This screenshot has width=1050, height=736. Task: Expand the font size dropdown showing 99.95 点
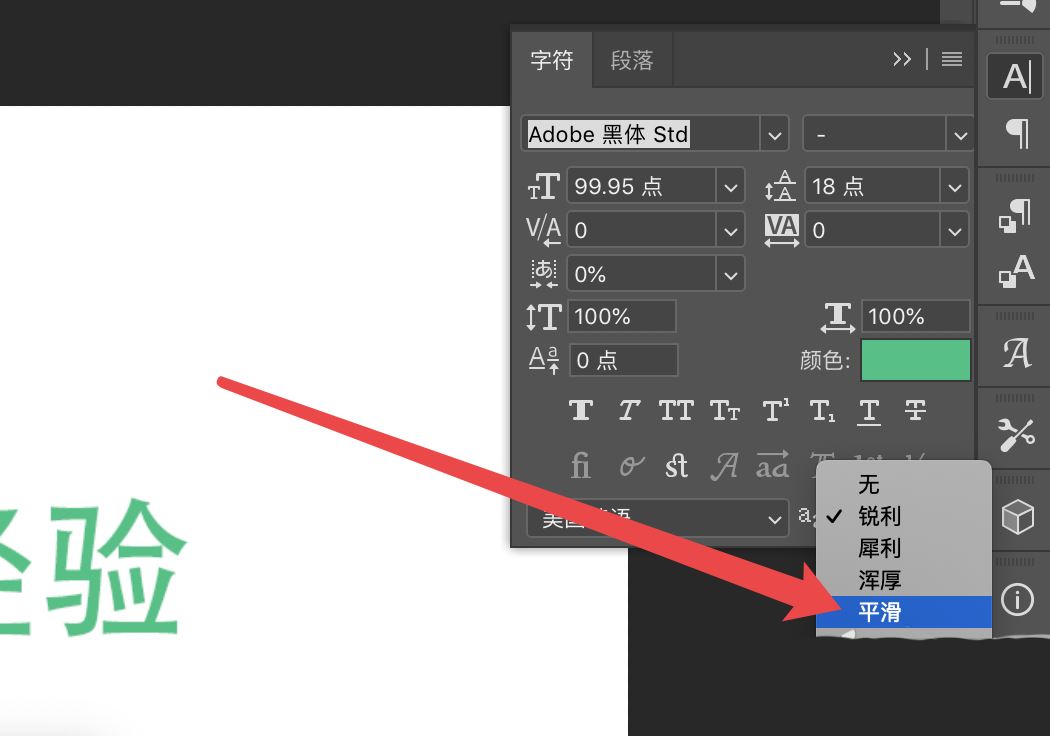click(731, 185)
